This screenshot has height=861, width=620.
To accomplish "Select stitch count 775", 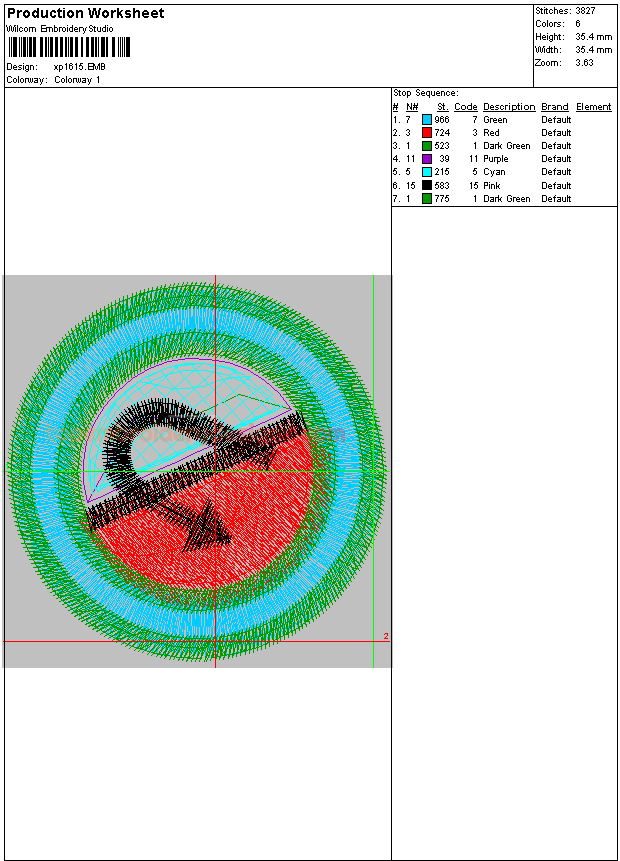I will coord(442,199).
